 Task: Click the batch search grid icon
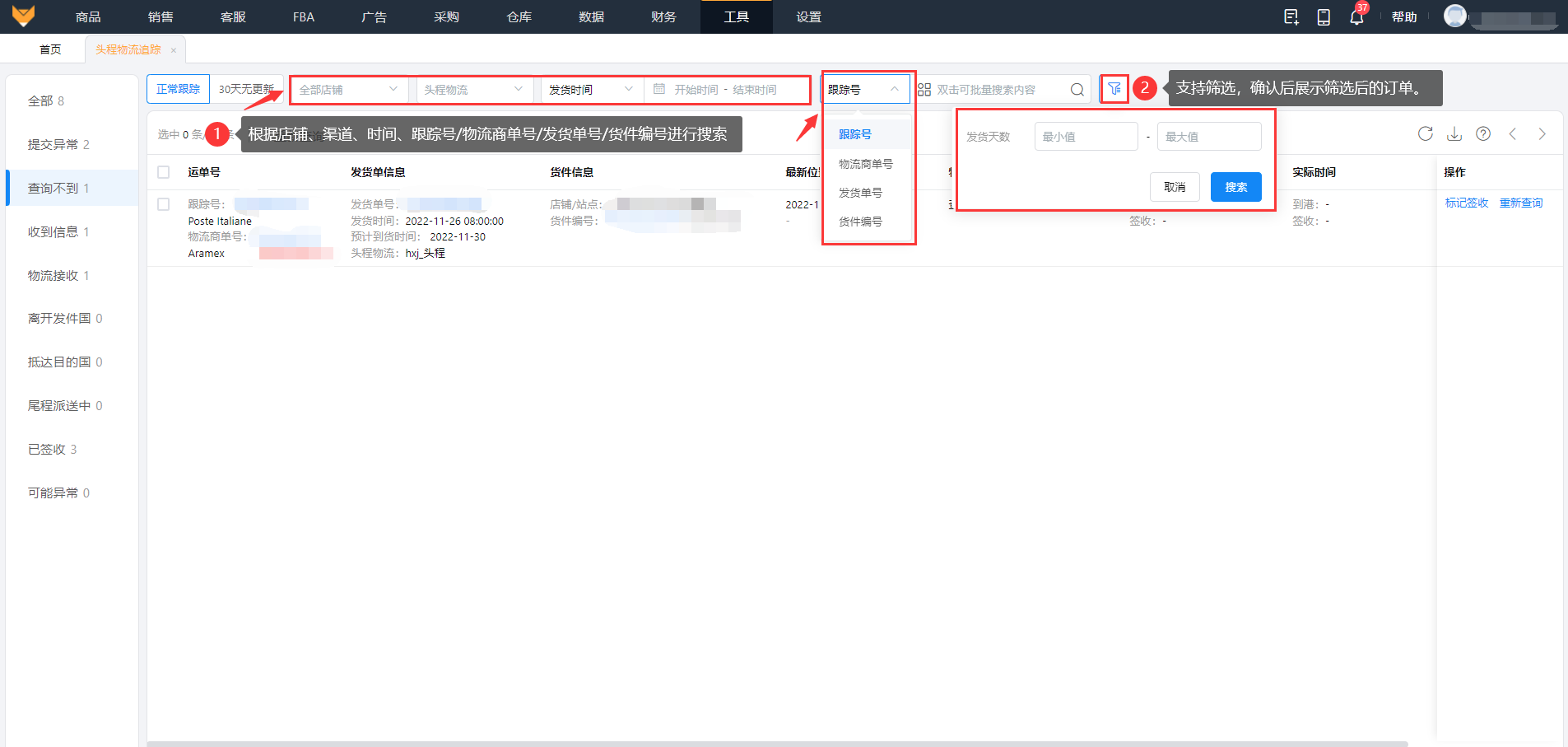point(924,89)
